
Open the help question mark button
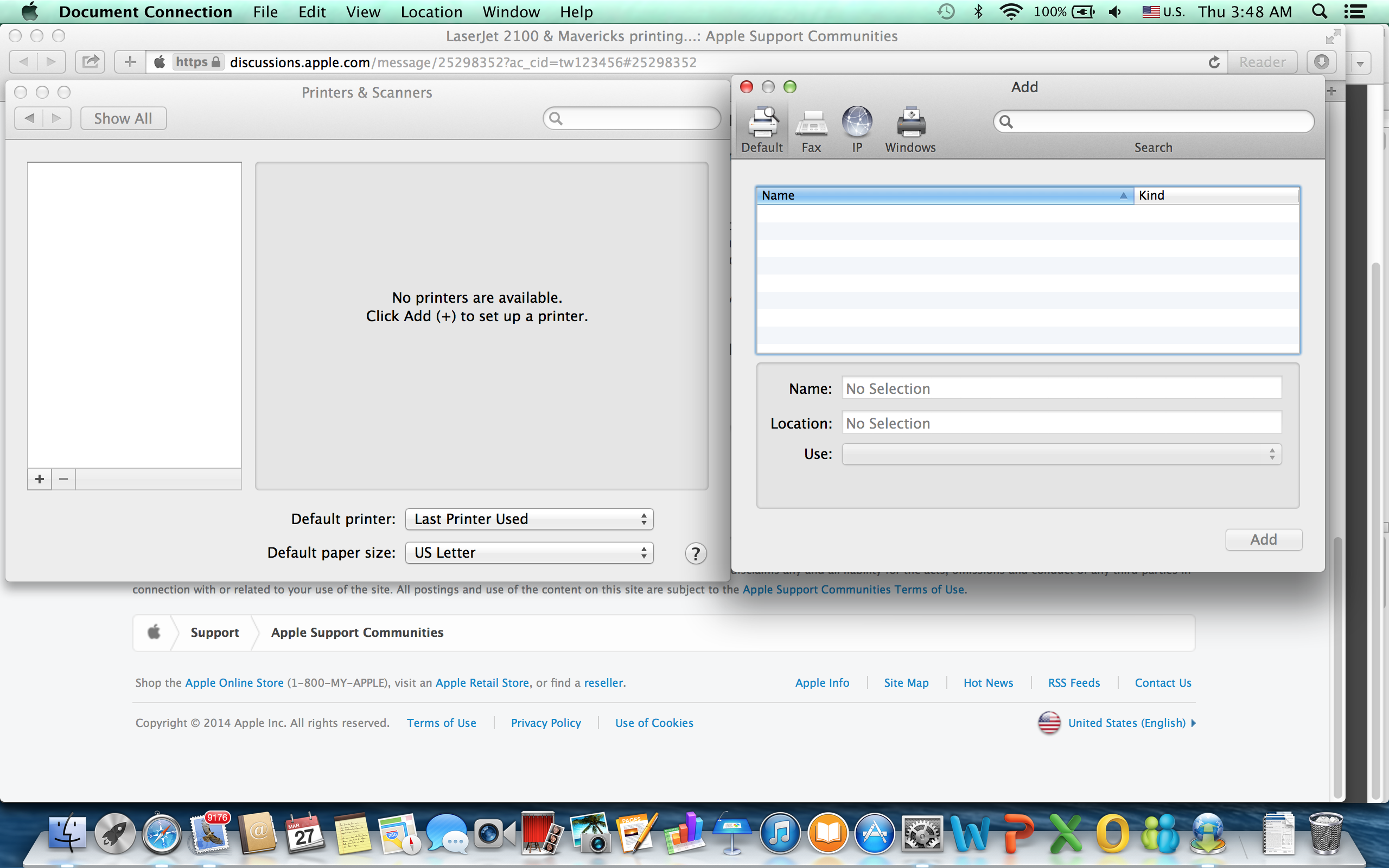[696, 553]
